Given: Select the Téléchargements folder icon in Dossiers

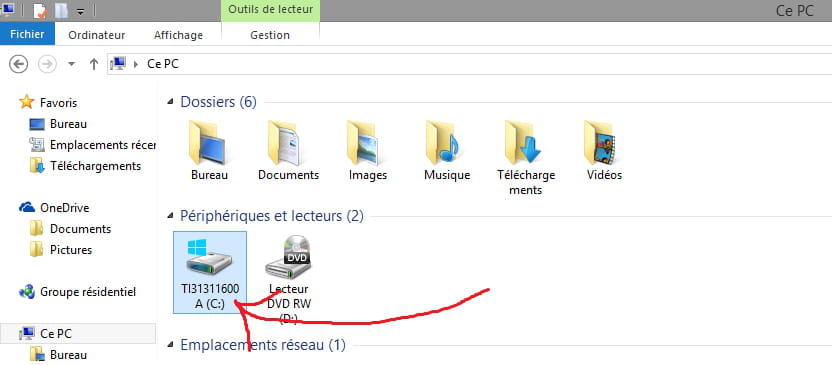Looking at the screenshot, I should coord(524,143).
